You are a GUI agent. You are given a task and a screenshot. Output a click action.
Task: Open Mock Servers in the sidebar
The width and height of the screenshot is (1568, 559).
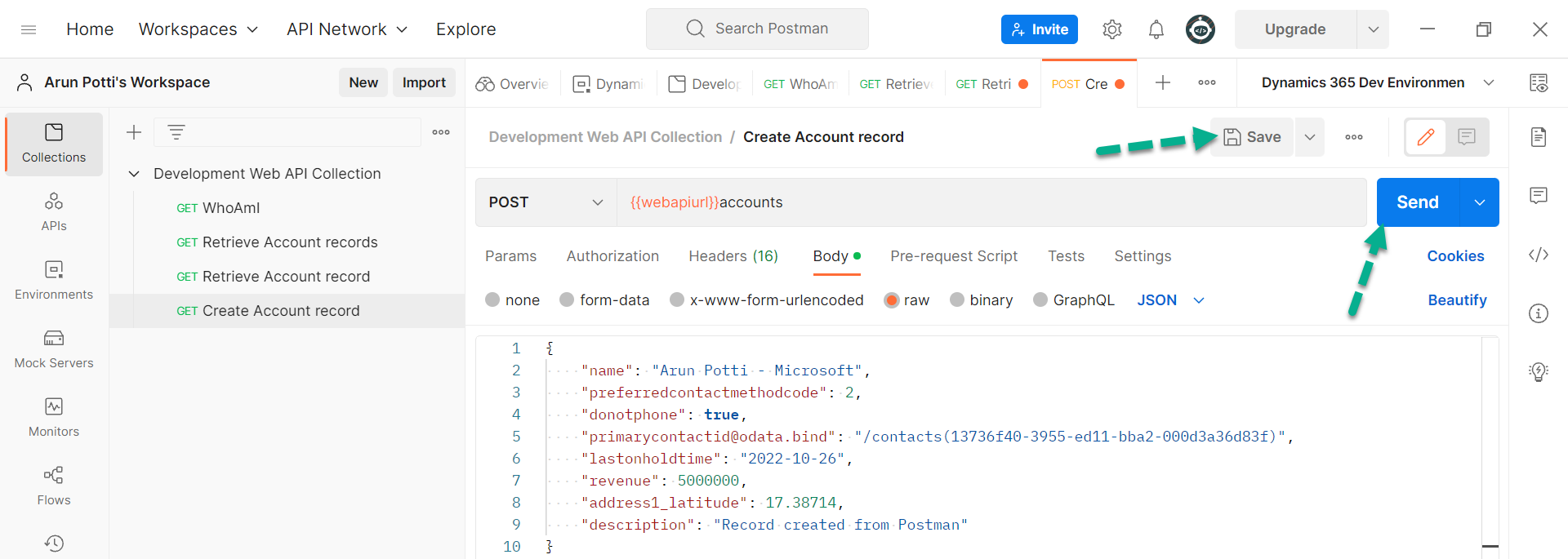[54, 349]
